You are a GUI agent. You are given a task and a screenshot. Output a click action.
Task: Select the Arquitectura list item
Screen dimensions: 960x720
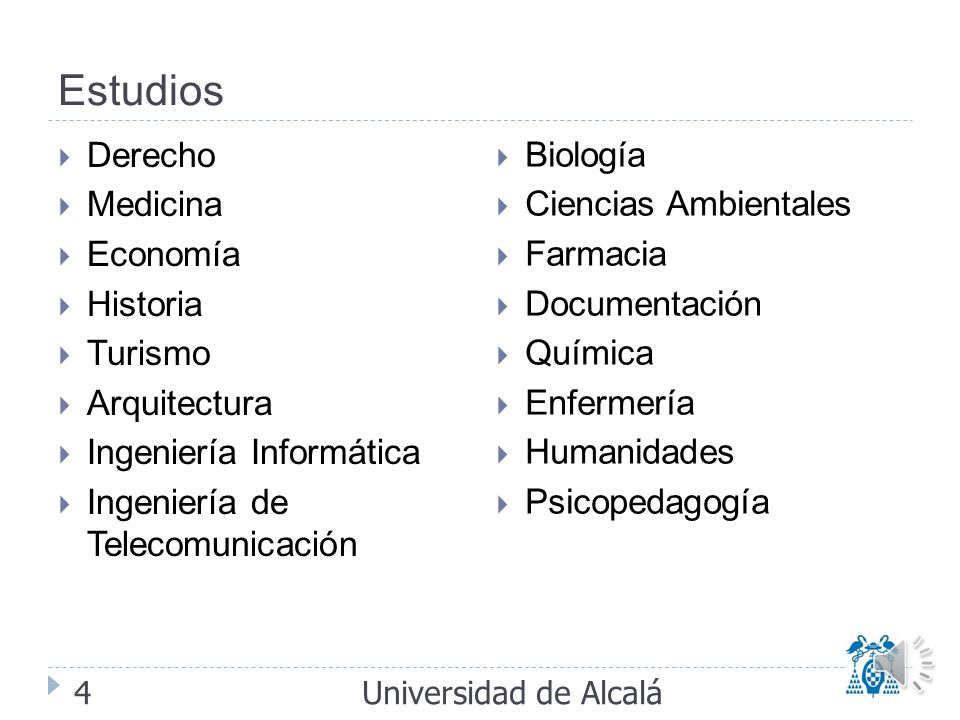(x=179, y=404)
